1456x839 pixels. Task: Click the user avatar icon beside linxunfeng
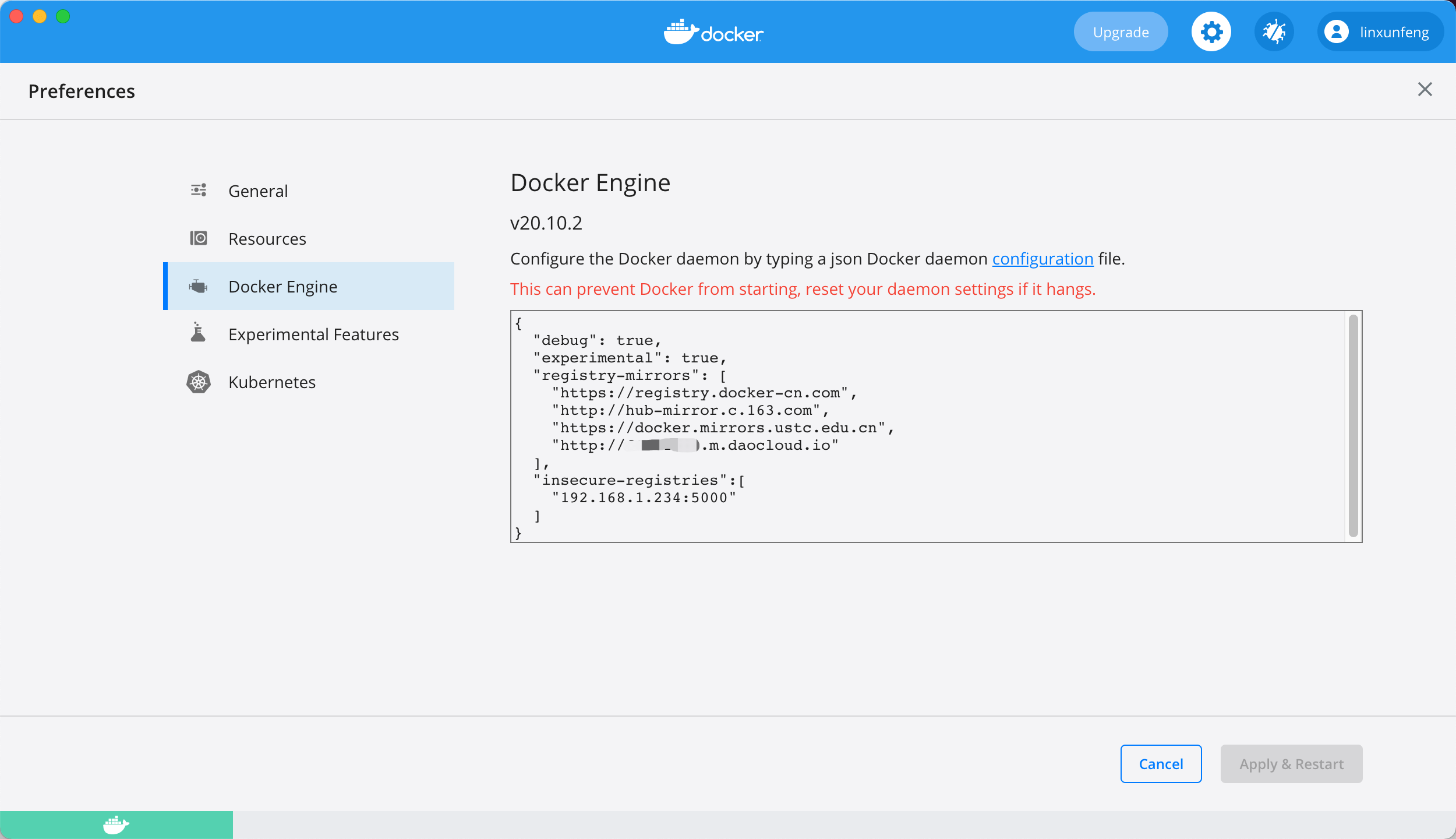click(1336, 32)
